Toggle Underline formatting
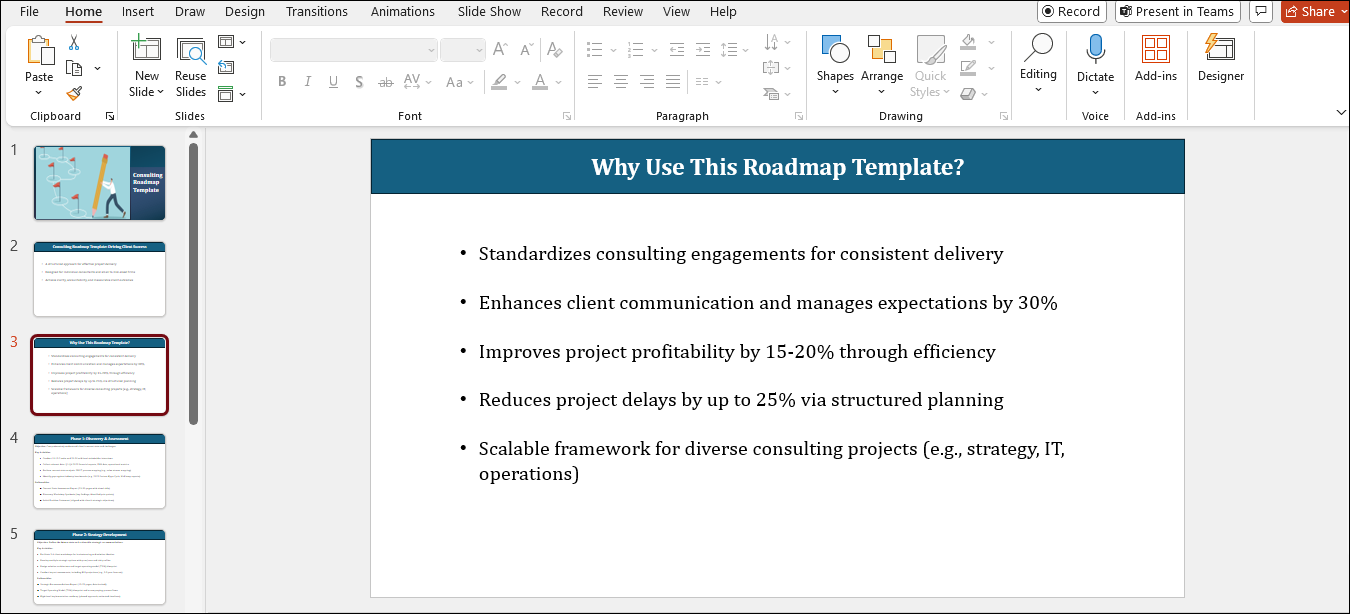Image resolution: width=1350 pixels, height=614 pixels. 334,82
